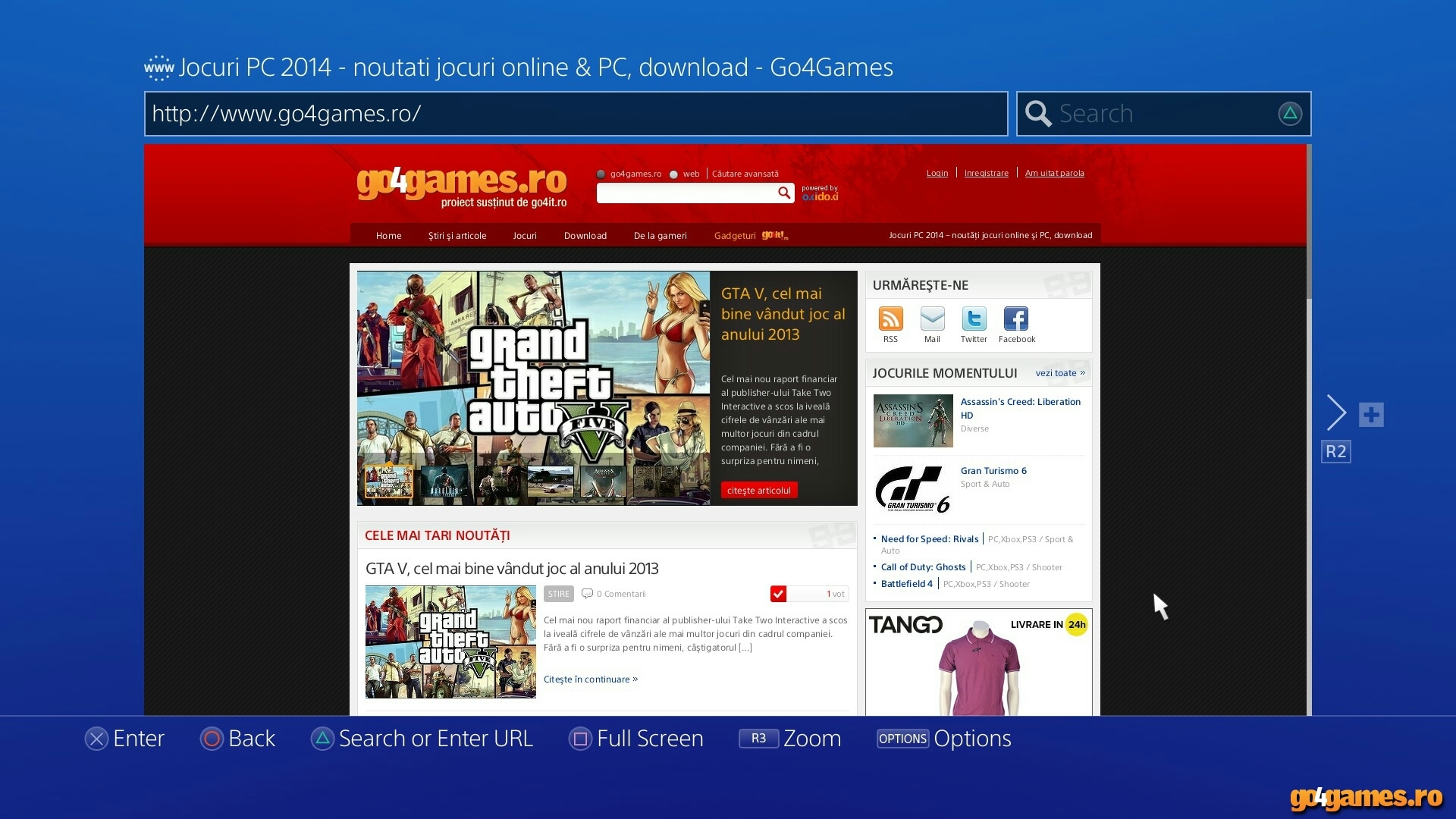This screenshot has height=819, width=1456.
Task: Click the Am uitat parola link
Action: pos(1055,173)
